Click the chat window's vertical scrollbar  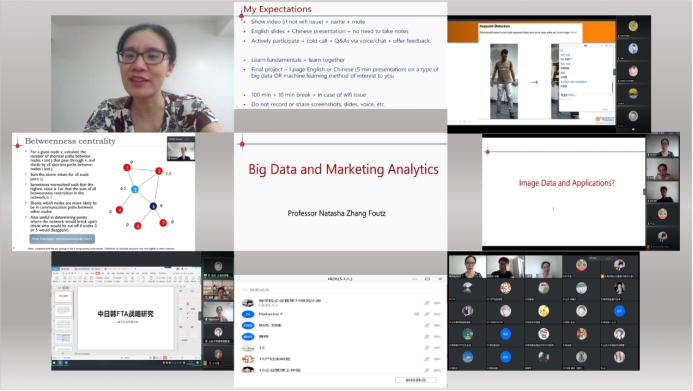612,87
